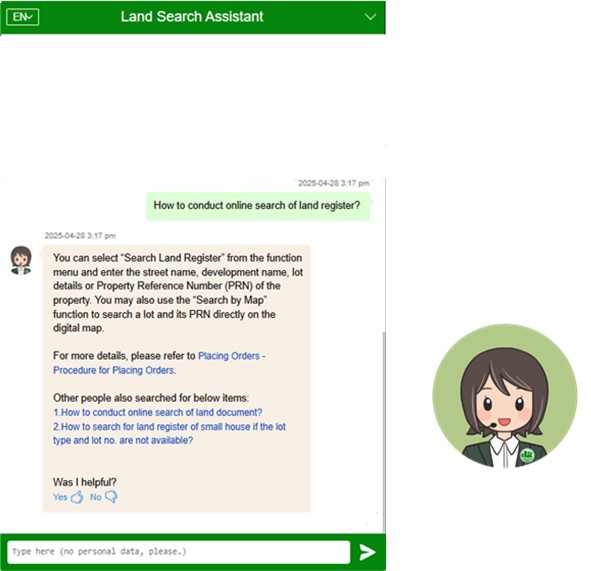591x571 pixels.
Task: Click the 'Was I helpful?' text
Action: (x=85, y=482)
